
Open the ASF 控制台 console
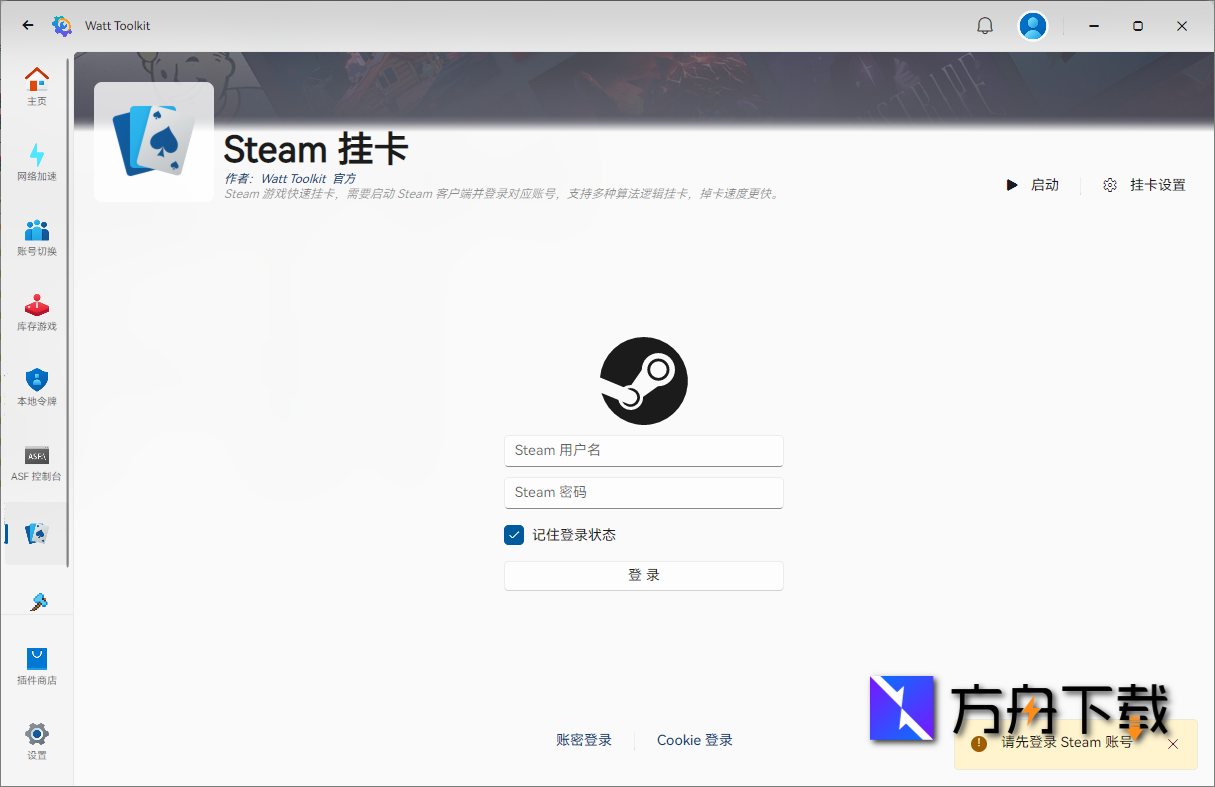[37, 462]
